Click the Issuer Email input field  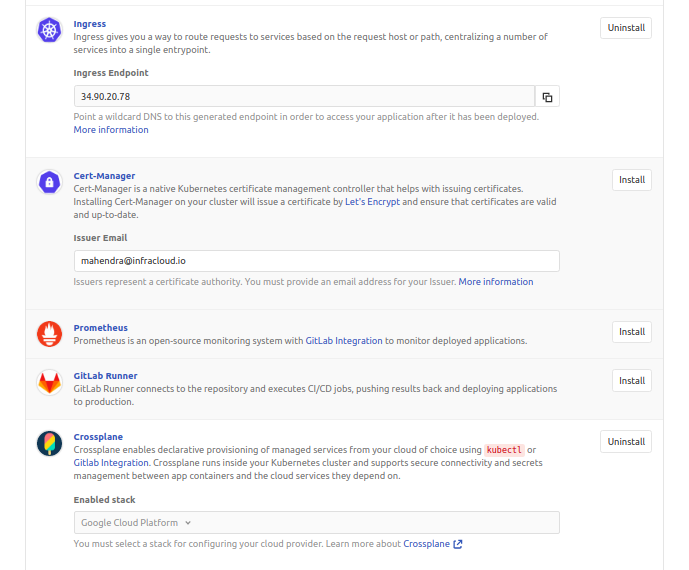[x=316, y=261]
